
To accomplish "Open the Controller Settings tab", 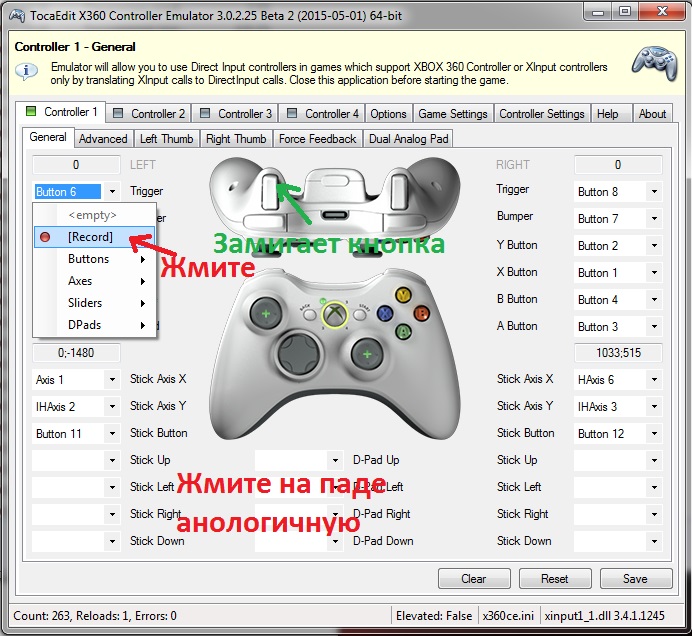I will [x=542, y=113].
